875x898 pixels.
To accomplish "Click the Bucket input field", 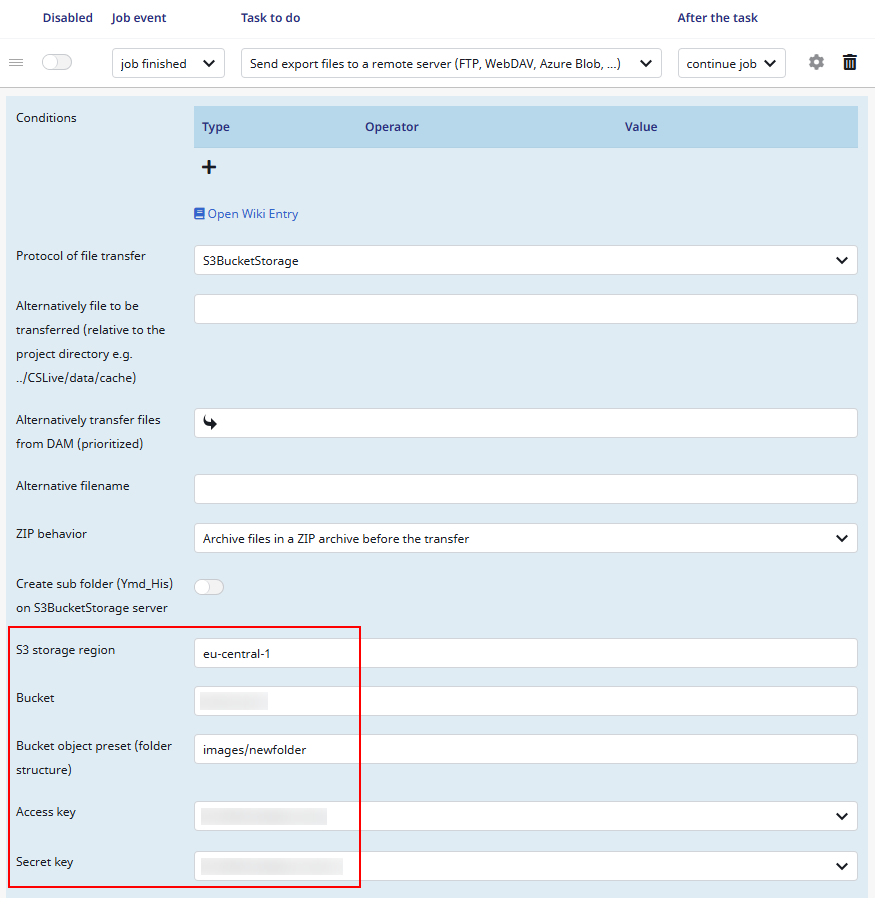I will (525, 701).
